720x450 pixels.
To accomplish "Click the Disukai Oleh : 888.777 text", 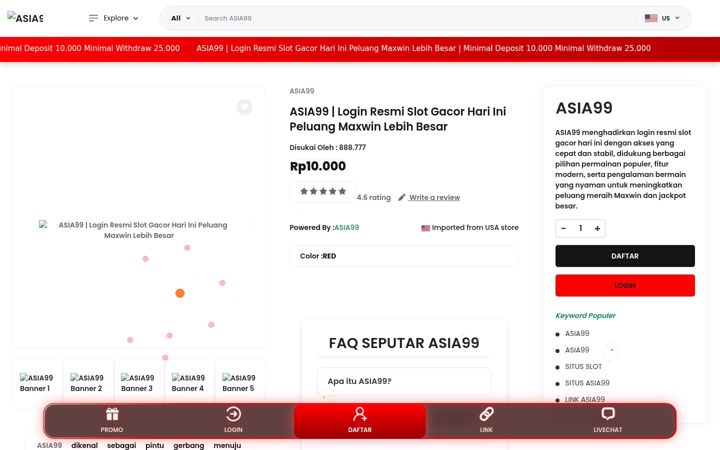I will tap(327, 147).
